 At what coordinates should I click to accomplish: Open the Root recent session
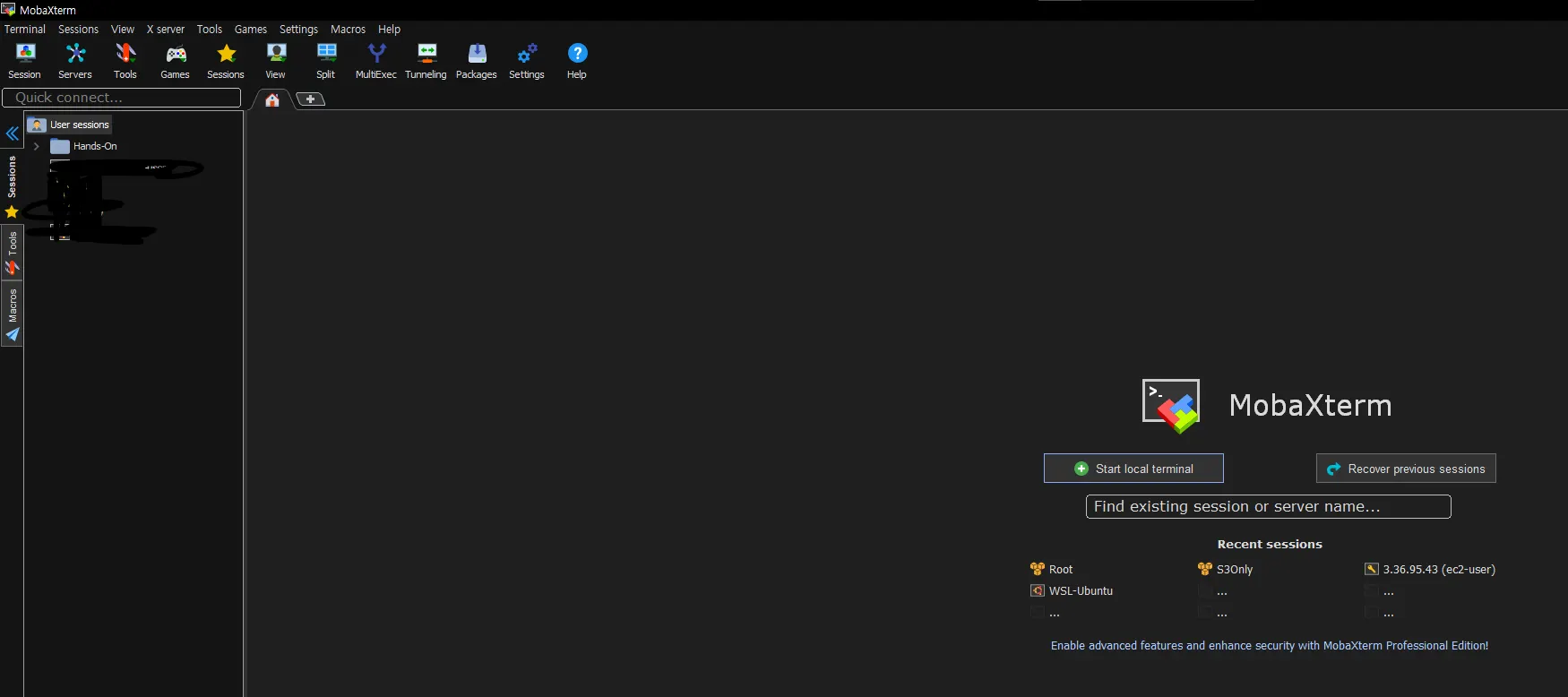pos(1061,570)
